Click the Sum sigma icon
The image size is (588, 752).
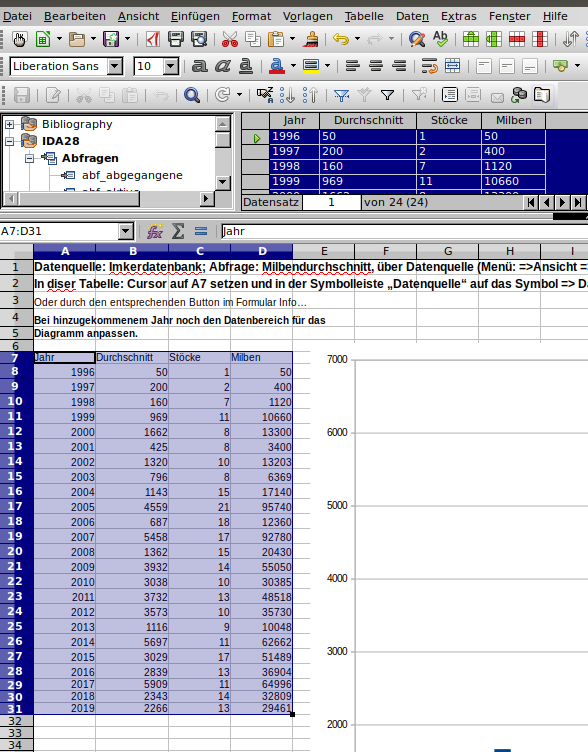[178, 231]
